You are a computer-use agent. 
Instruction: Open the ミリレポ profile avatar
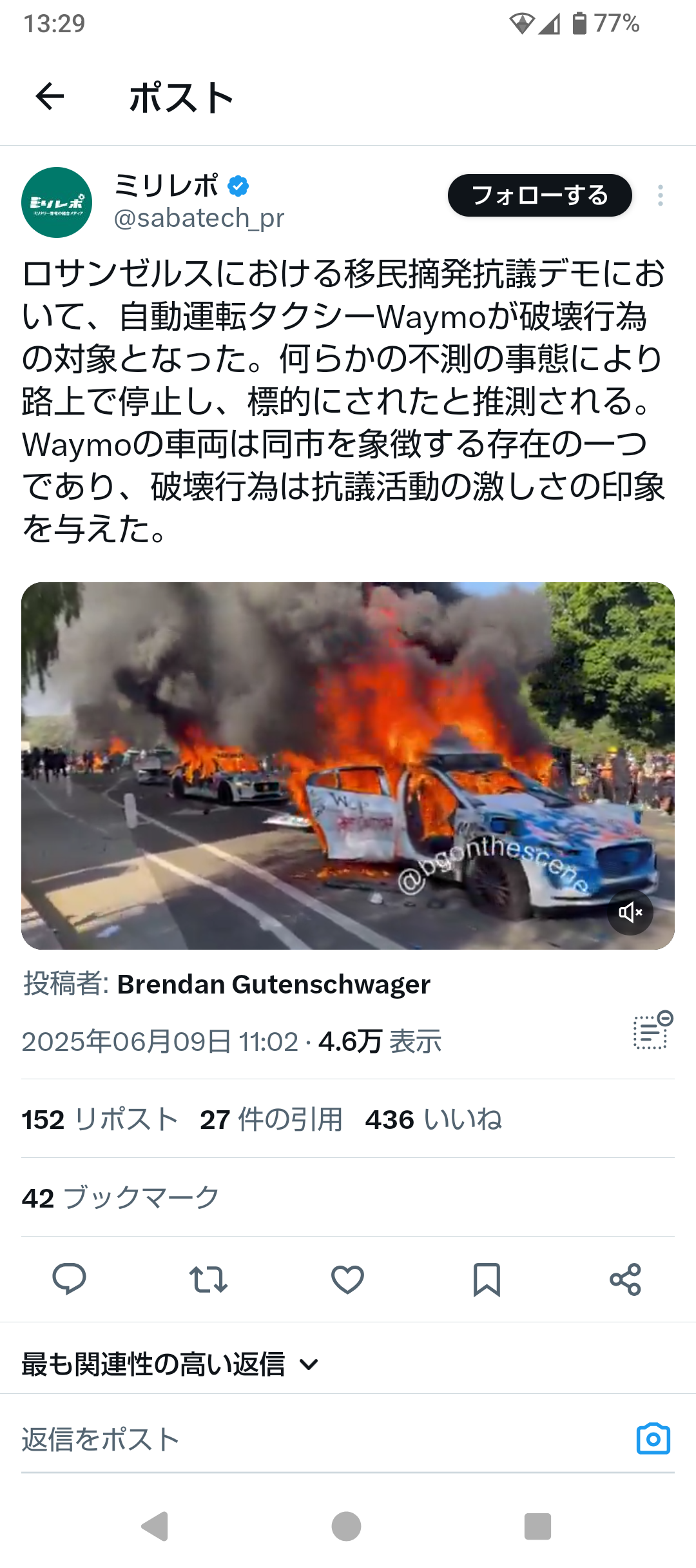pyautogui.click(x=57, y=202)
